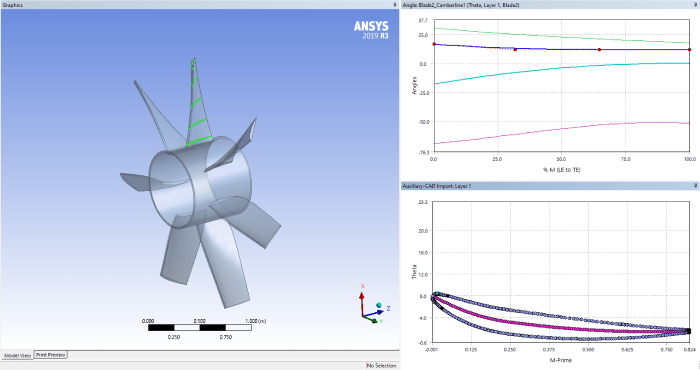
Task: Click the "M-Prime" axis label
Action: tap(561, 360)
